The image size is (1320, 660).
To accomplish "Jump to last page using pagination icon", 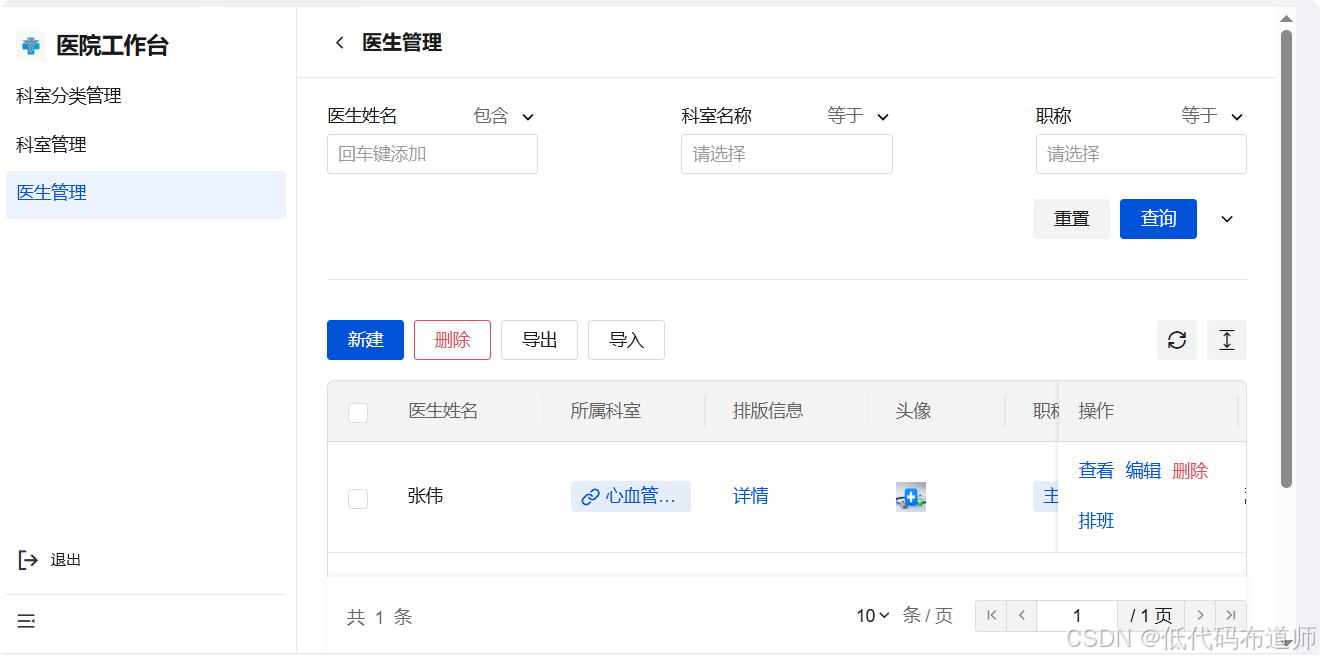I will coord(1231,615).
